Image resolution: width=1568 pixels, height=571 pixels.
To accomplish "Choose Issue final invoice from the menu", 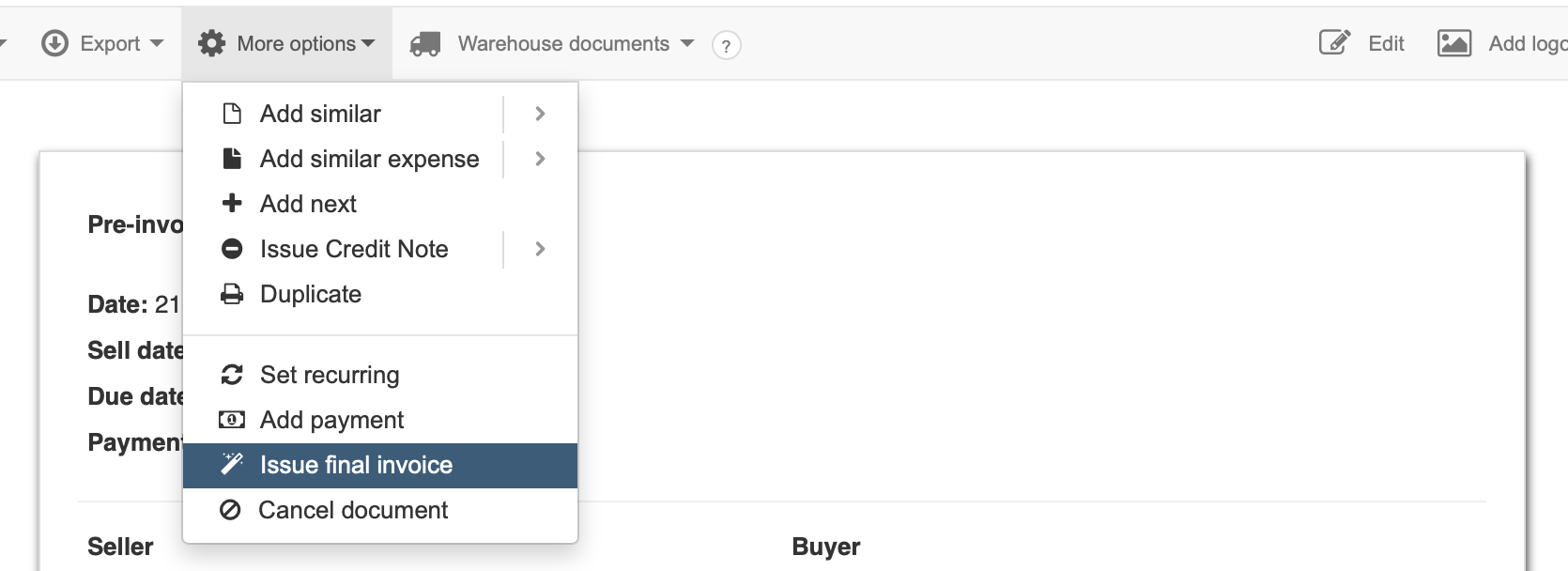I will click(355, 464).
